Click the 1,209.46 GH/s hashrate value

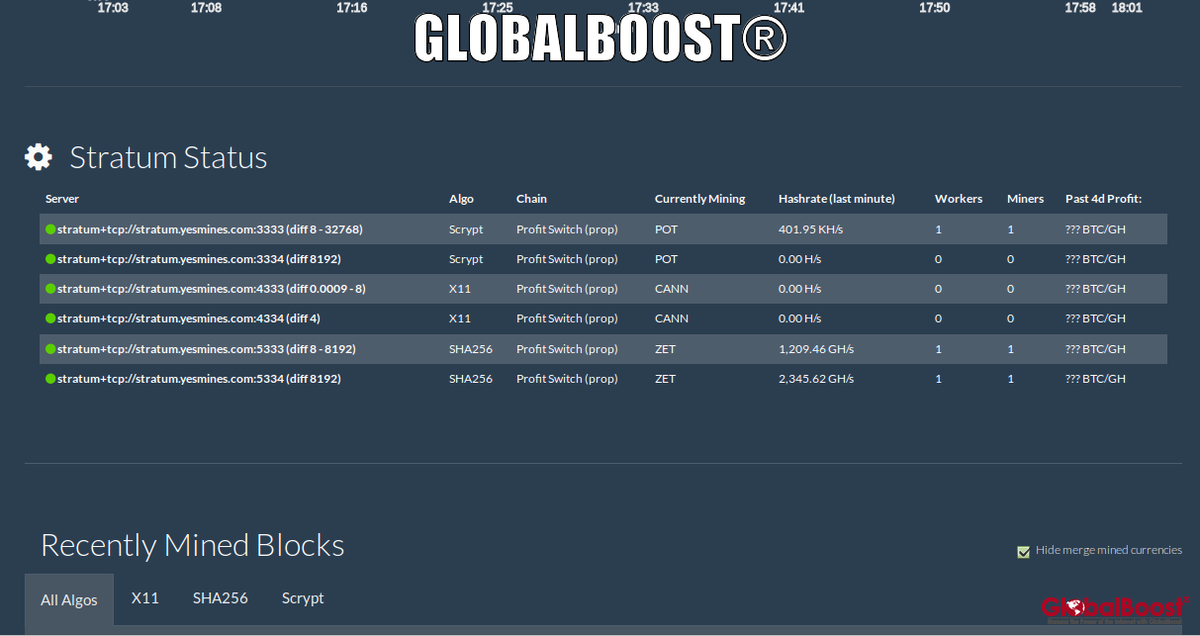815,349
